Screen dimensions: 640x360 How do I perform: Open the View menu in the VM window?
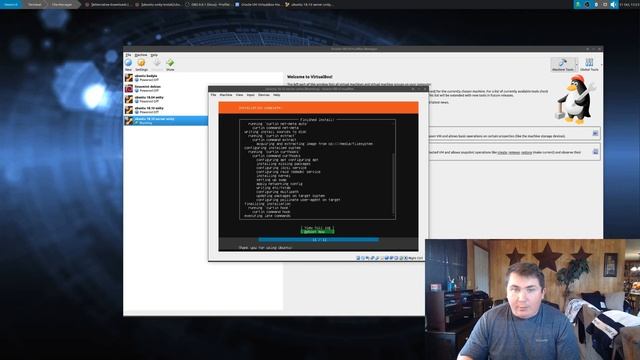pos(239,95)
